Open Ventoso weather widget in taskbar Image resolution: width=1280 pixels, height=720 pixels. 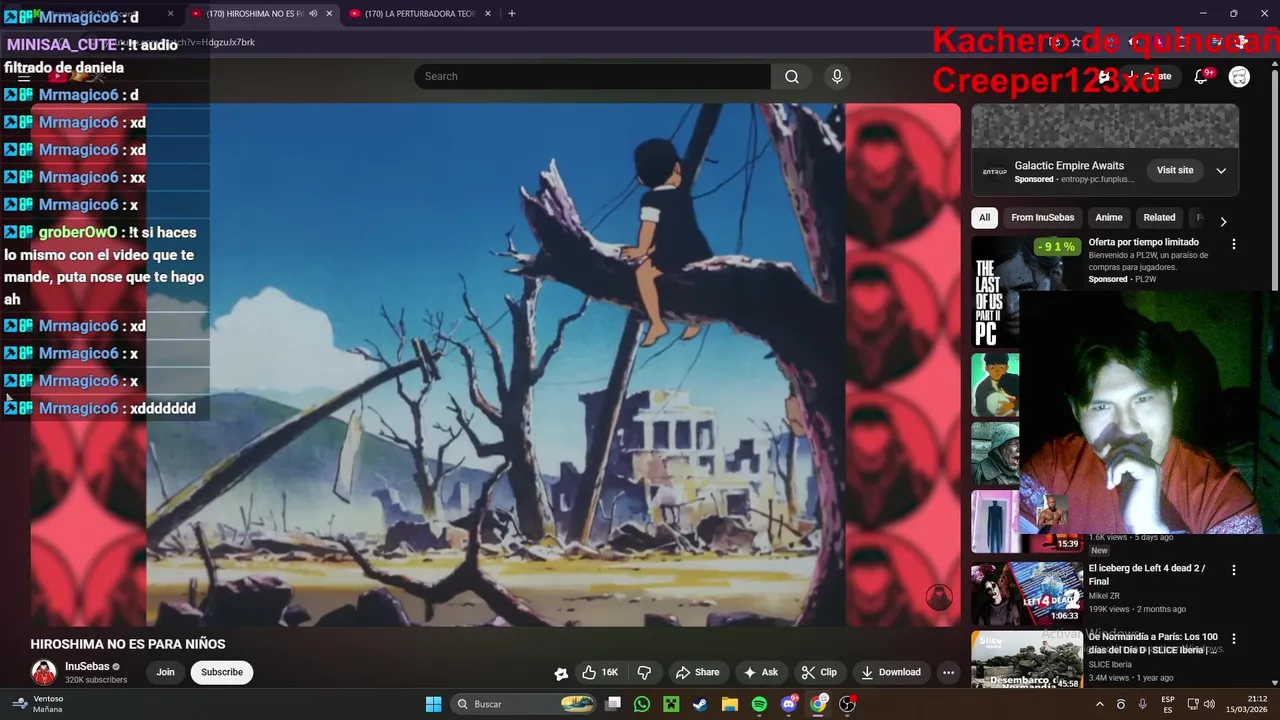pyautogui.click(x=38, y=704)
